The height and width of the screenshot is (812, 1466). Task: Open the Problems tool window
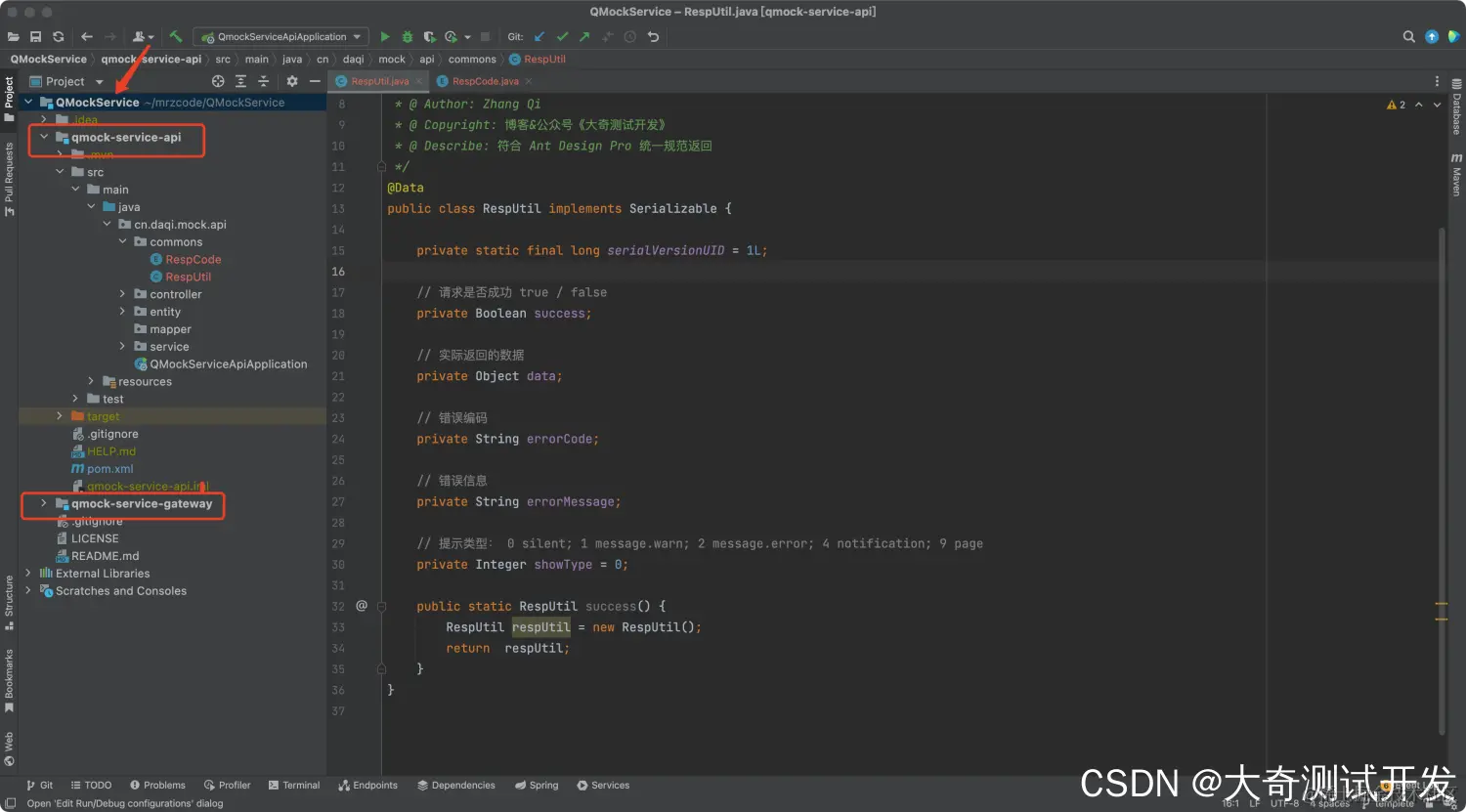coord(157,785)
